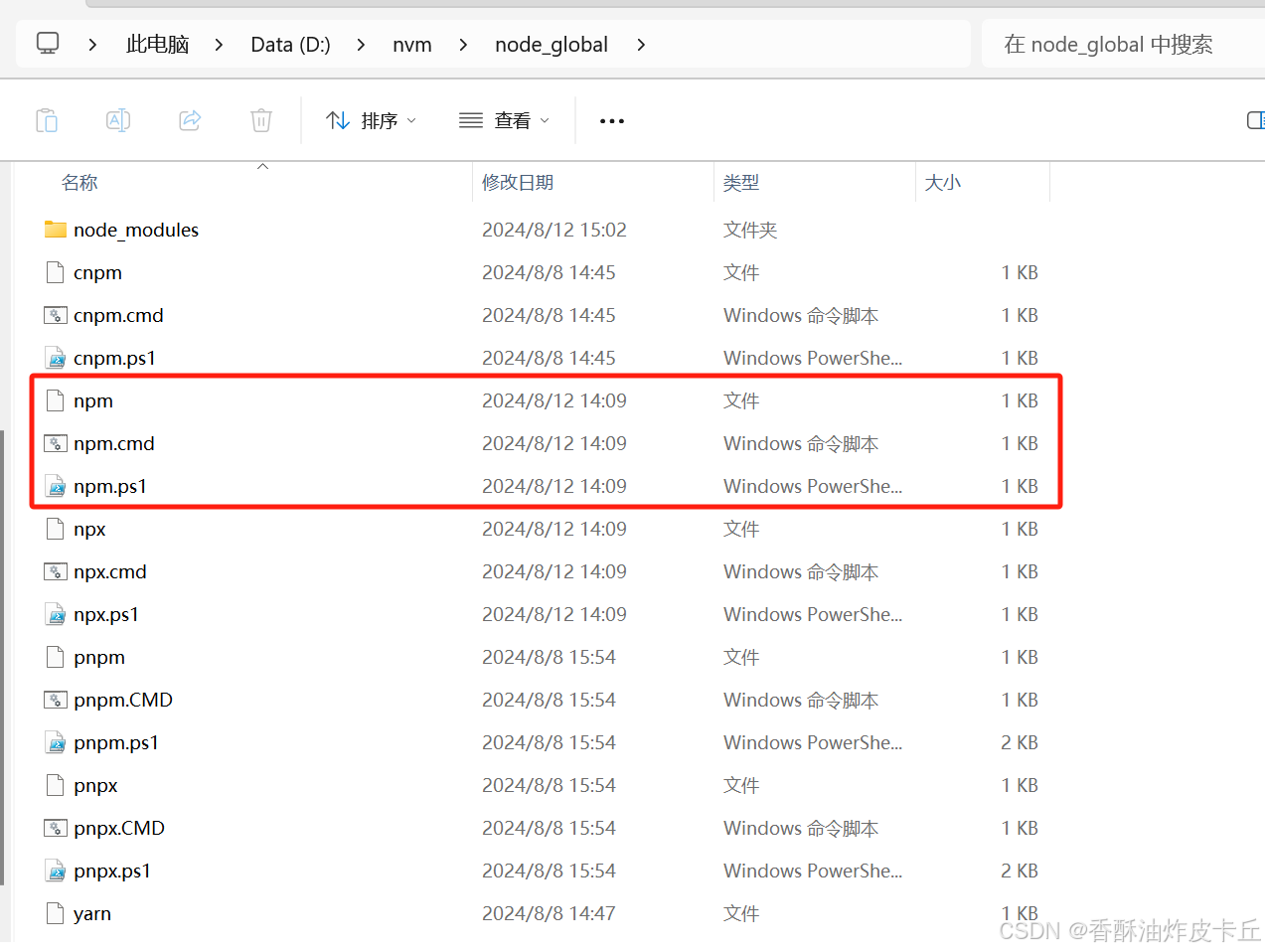The width and height of the screenshot is (1265, 952).
Task: Select the pnpx.CMD file name
Action: click(x=119, y=828)
